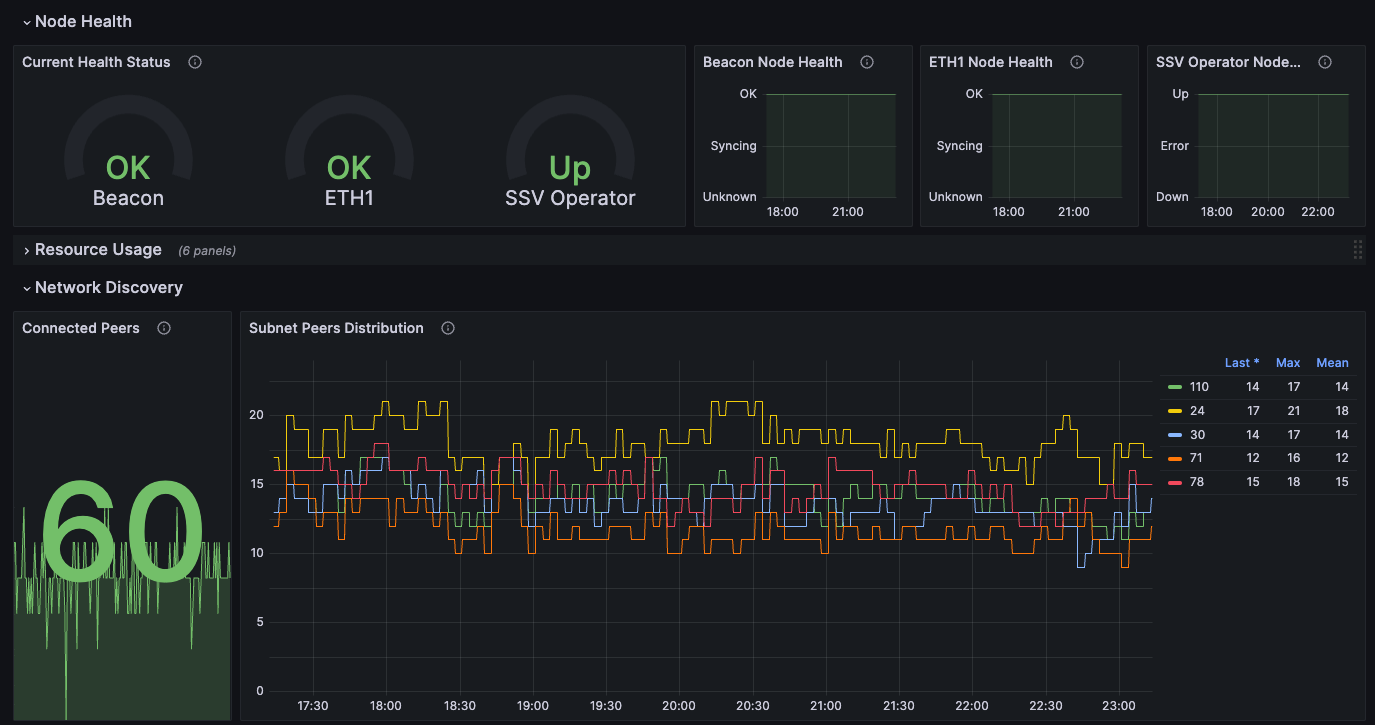This screenshot has height=725, width=1375.
Task: Open info icon beside Connected Peers
Action: 164,328
